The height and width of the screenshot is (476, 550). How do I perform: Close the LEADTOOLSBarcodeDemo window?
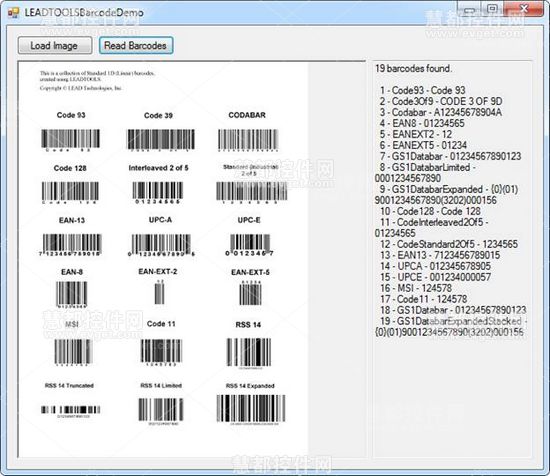click(x=523, y=9)
